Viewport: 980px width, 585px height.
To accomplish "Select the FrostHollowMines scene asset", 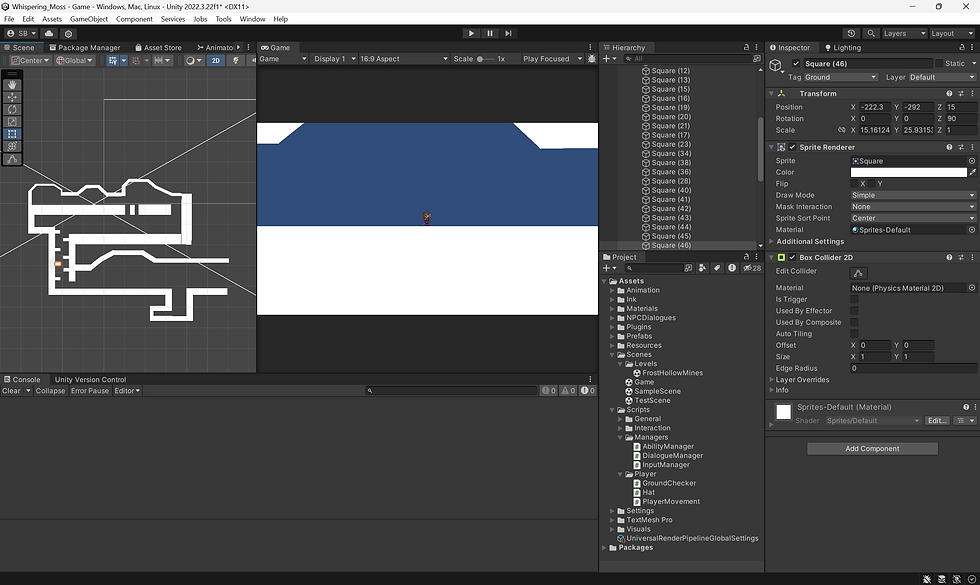I will click(672, 372).
